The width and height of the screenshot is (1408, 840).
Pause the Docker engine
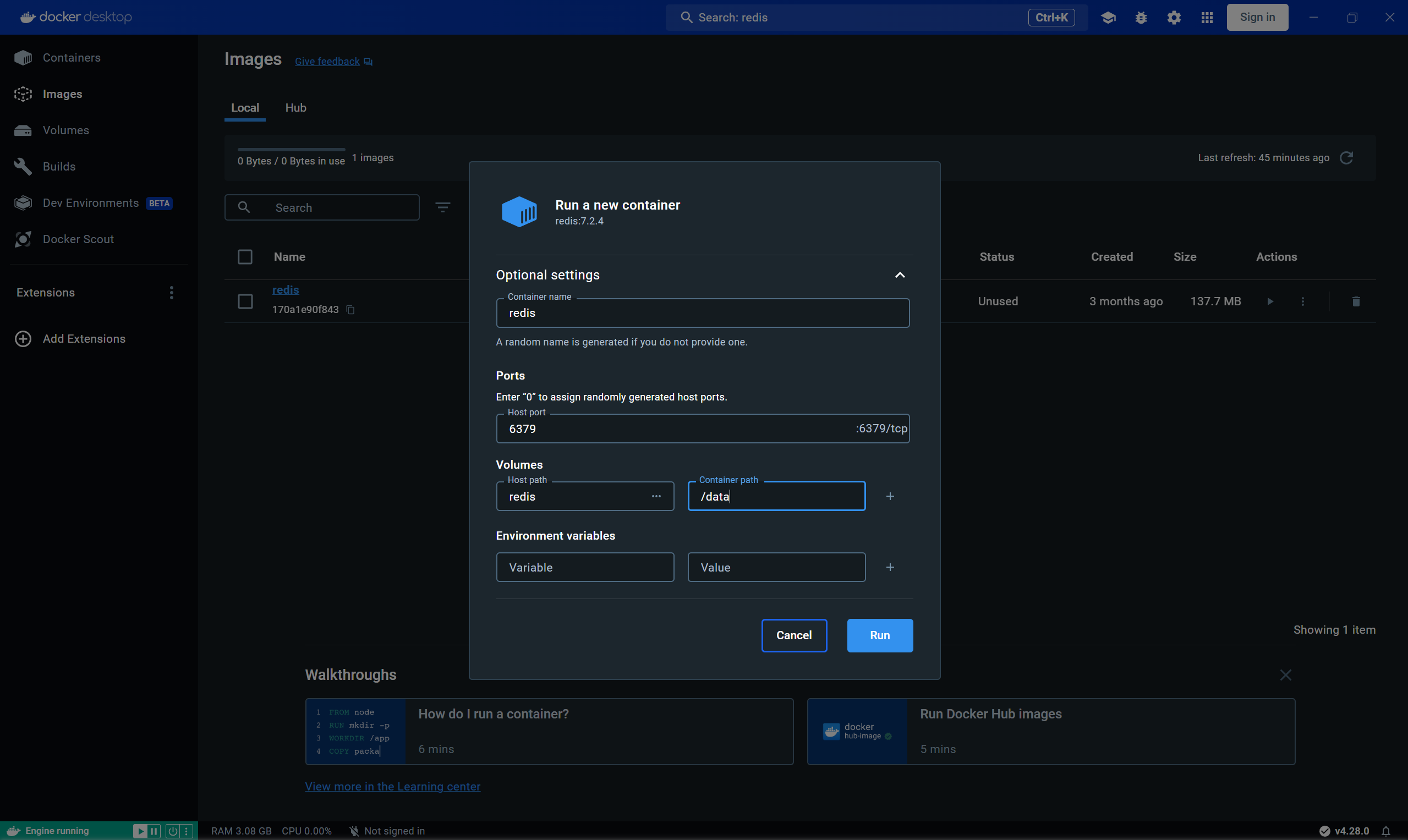point(154,831)
